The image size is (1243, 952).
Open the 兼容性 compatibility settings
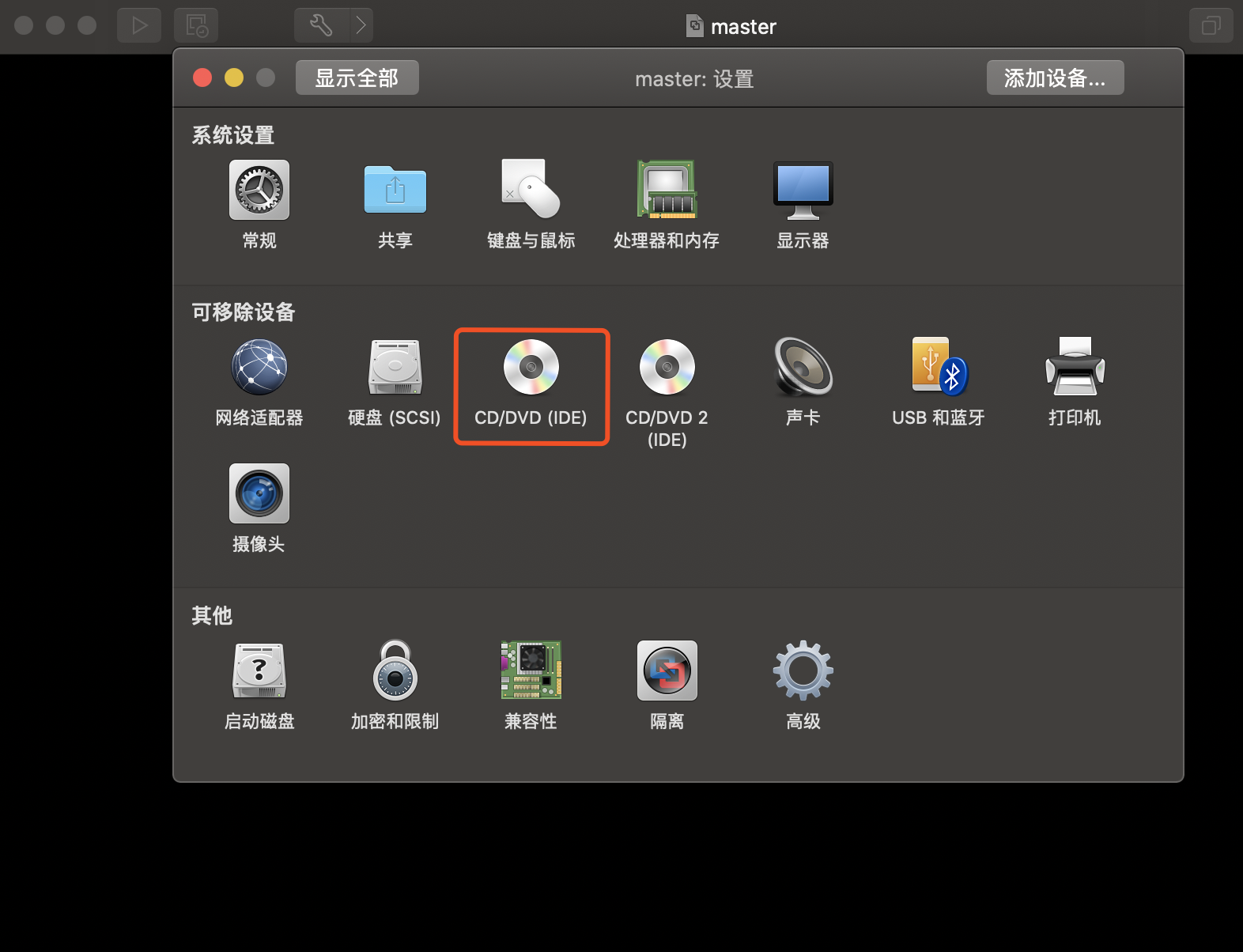(x=531, y=670)
